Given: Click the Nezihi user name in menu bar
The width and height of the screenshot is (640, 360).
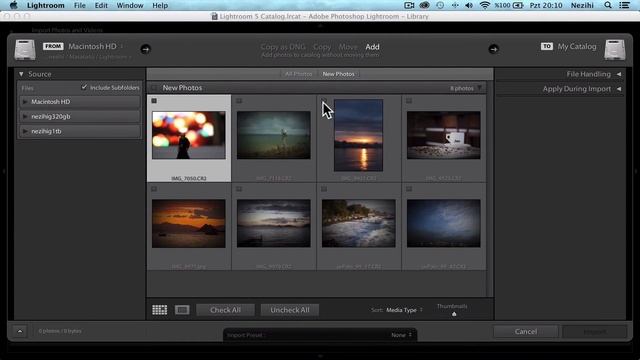Looking at the screenshot, I should (x=582, y=5).
